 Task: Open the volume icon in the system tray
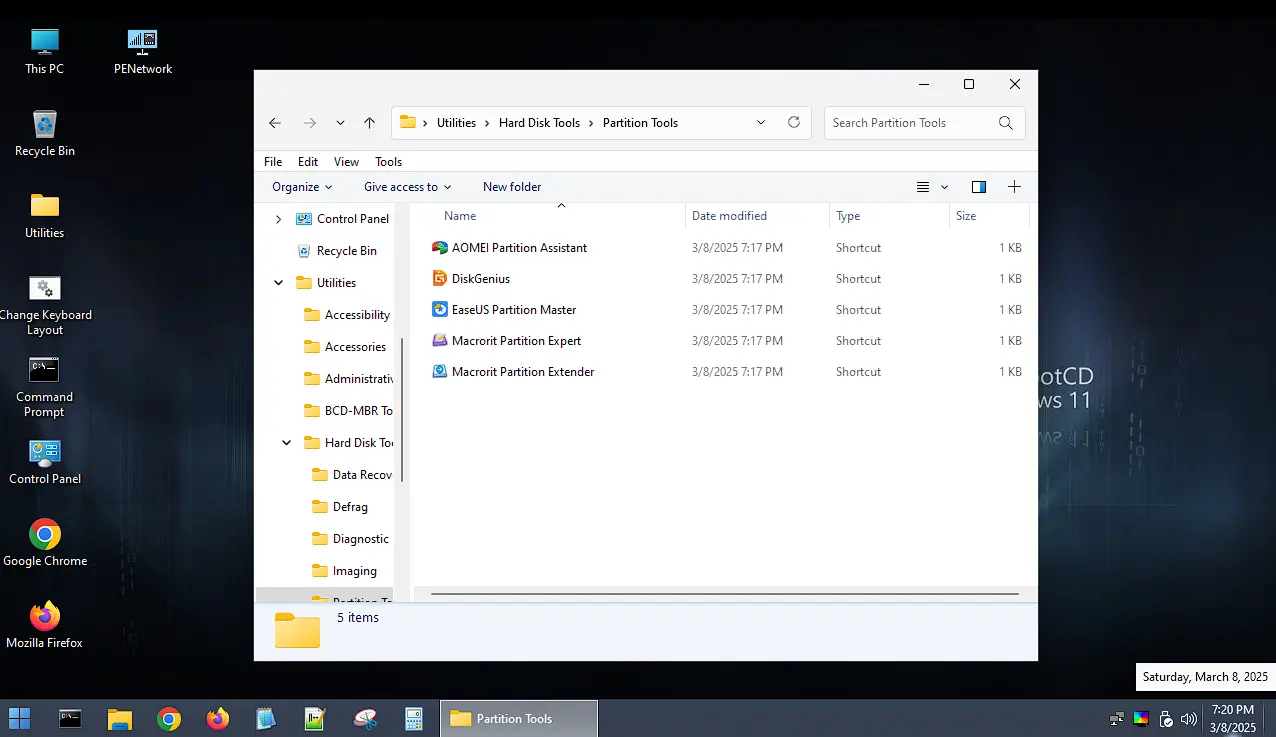point(1188,718)
